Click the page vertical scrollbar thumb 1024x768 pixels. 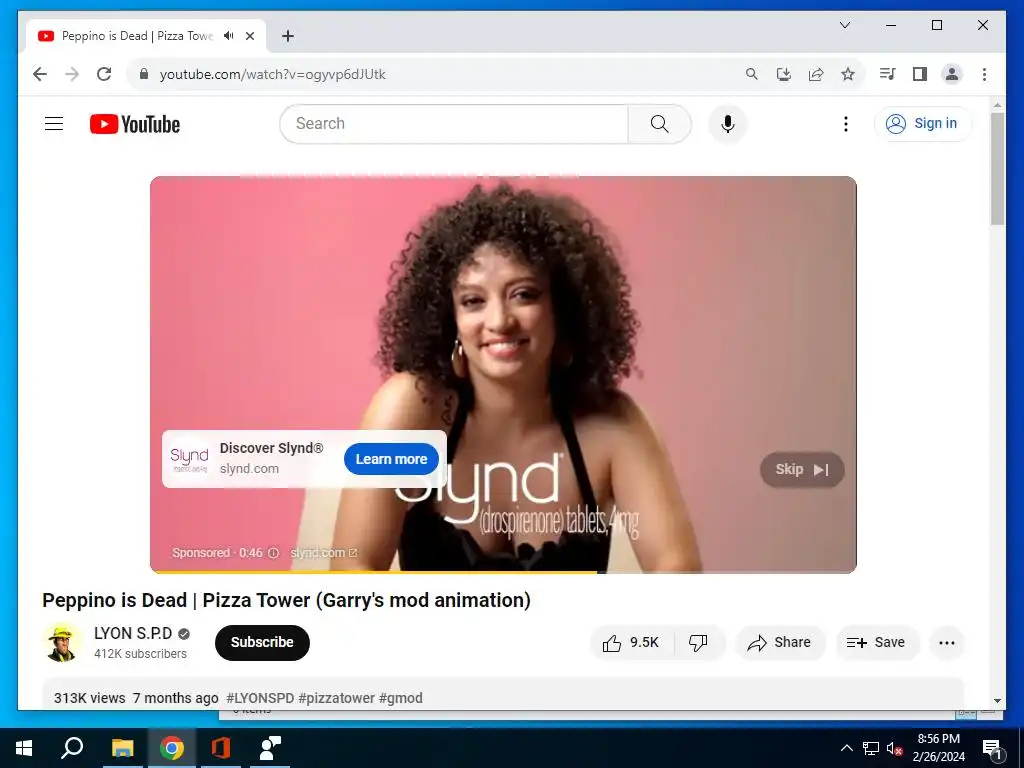997,168
